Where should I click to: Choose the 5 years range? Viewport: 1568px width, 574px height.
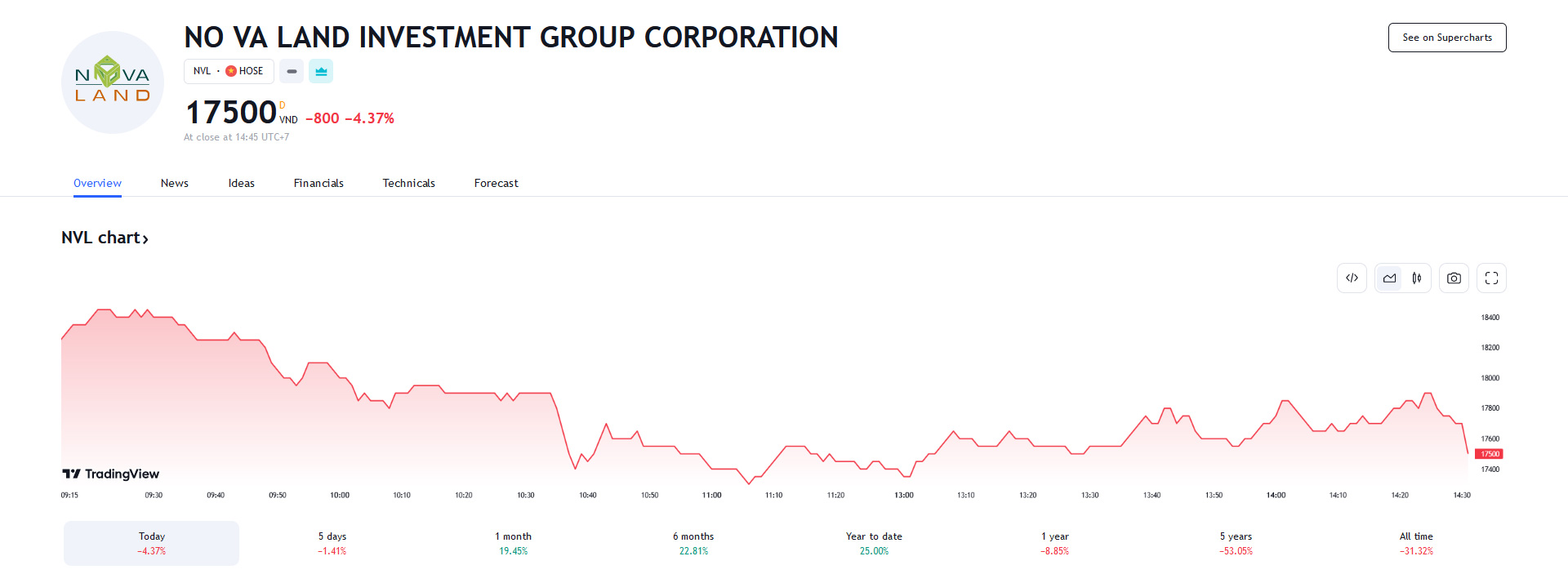[x=1236, y=543]
